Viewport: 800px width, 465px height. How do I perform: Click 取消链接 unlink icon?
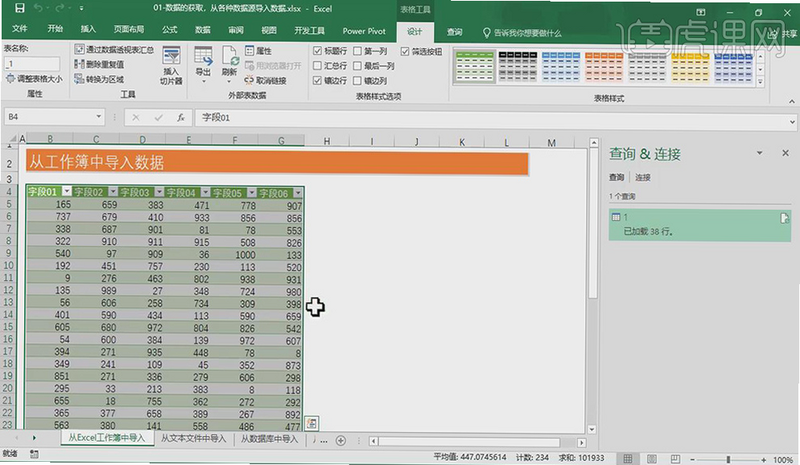(249, 80)
